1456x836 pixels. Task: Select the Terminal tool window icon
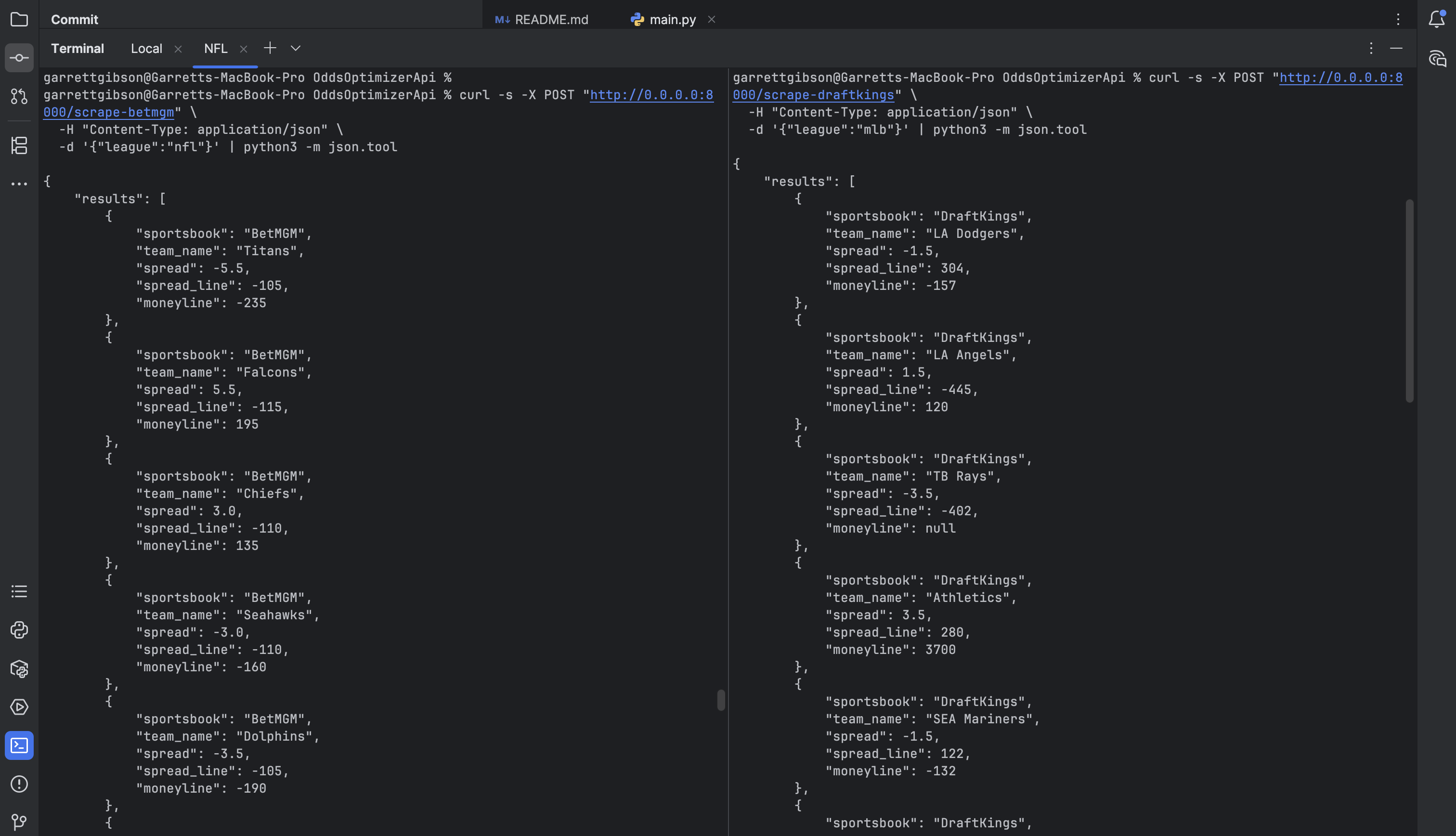click(19, 745)
